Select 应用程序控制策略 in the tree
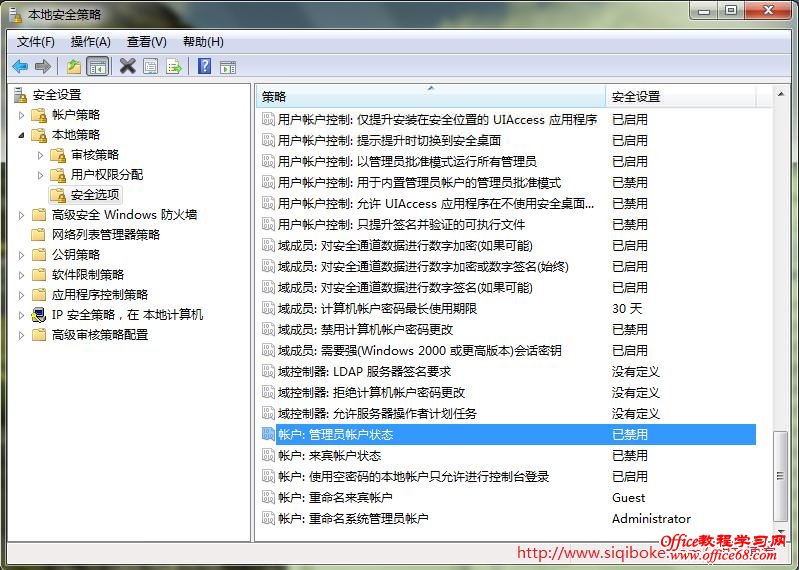The image size is (799, 570). click(100, 295)
